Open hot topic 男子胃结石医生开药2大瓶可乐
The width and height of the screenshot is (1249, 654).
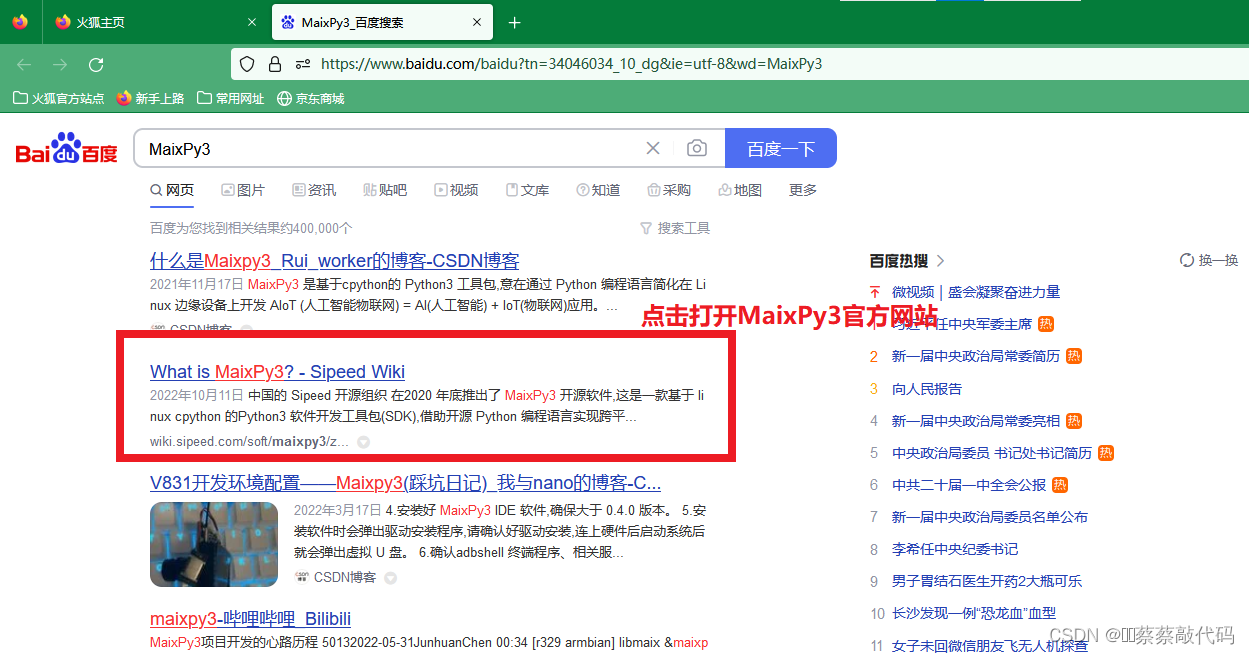coord(987,580)
